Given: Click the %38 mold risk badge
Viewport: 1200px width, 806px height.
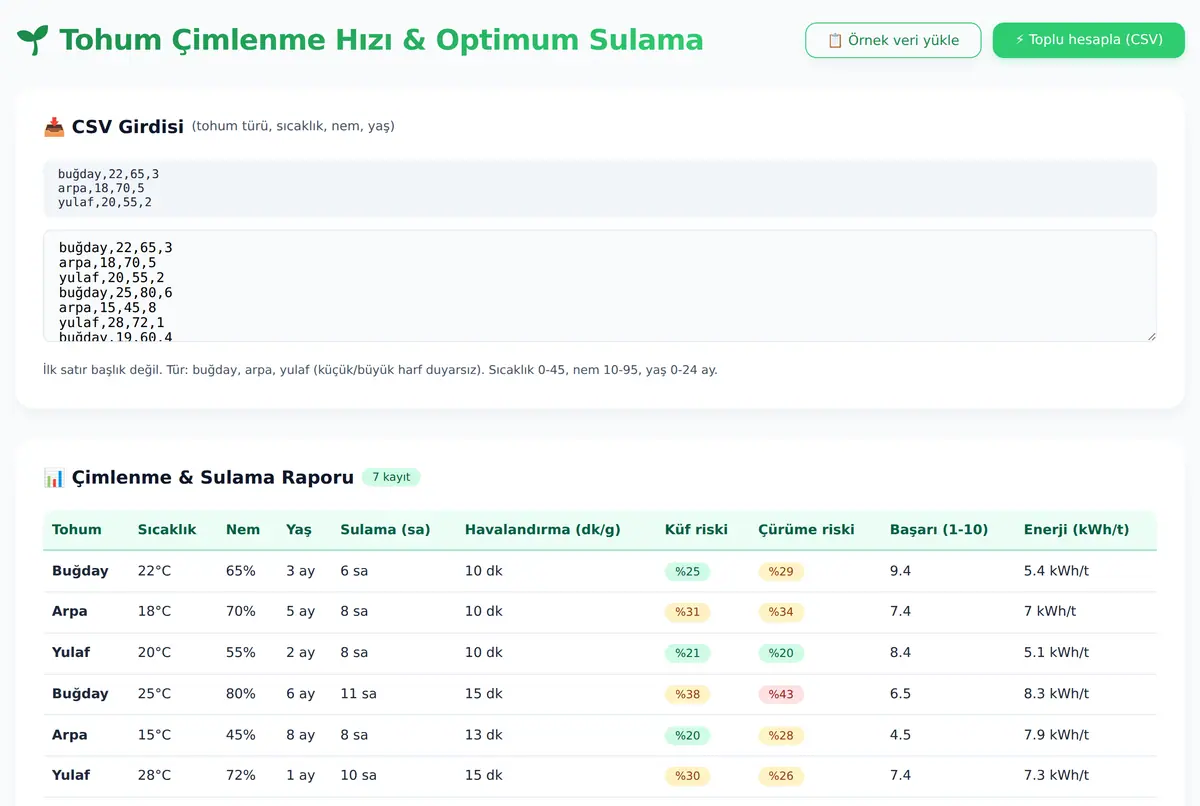Looking at the screenshot, I should [688, 694].
